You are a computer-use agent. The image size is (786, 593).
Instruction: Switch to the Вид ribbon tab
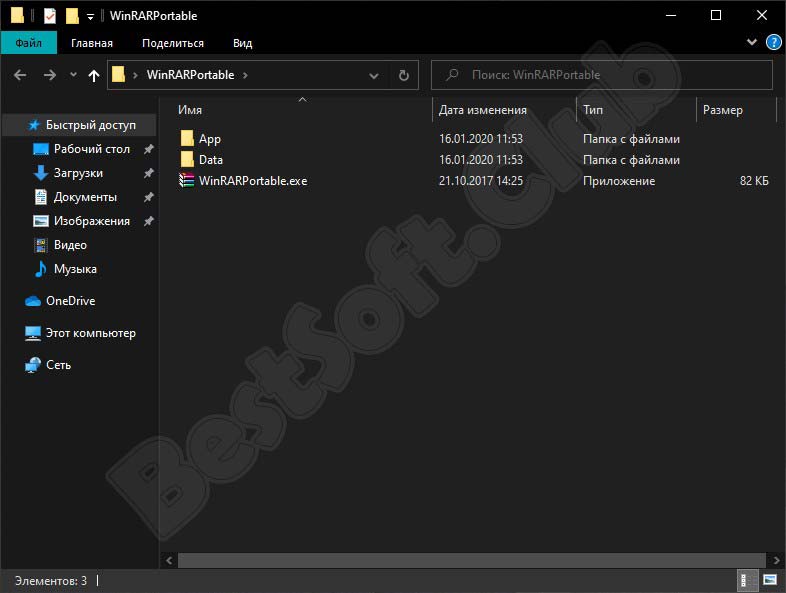[243, 43]
